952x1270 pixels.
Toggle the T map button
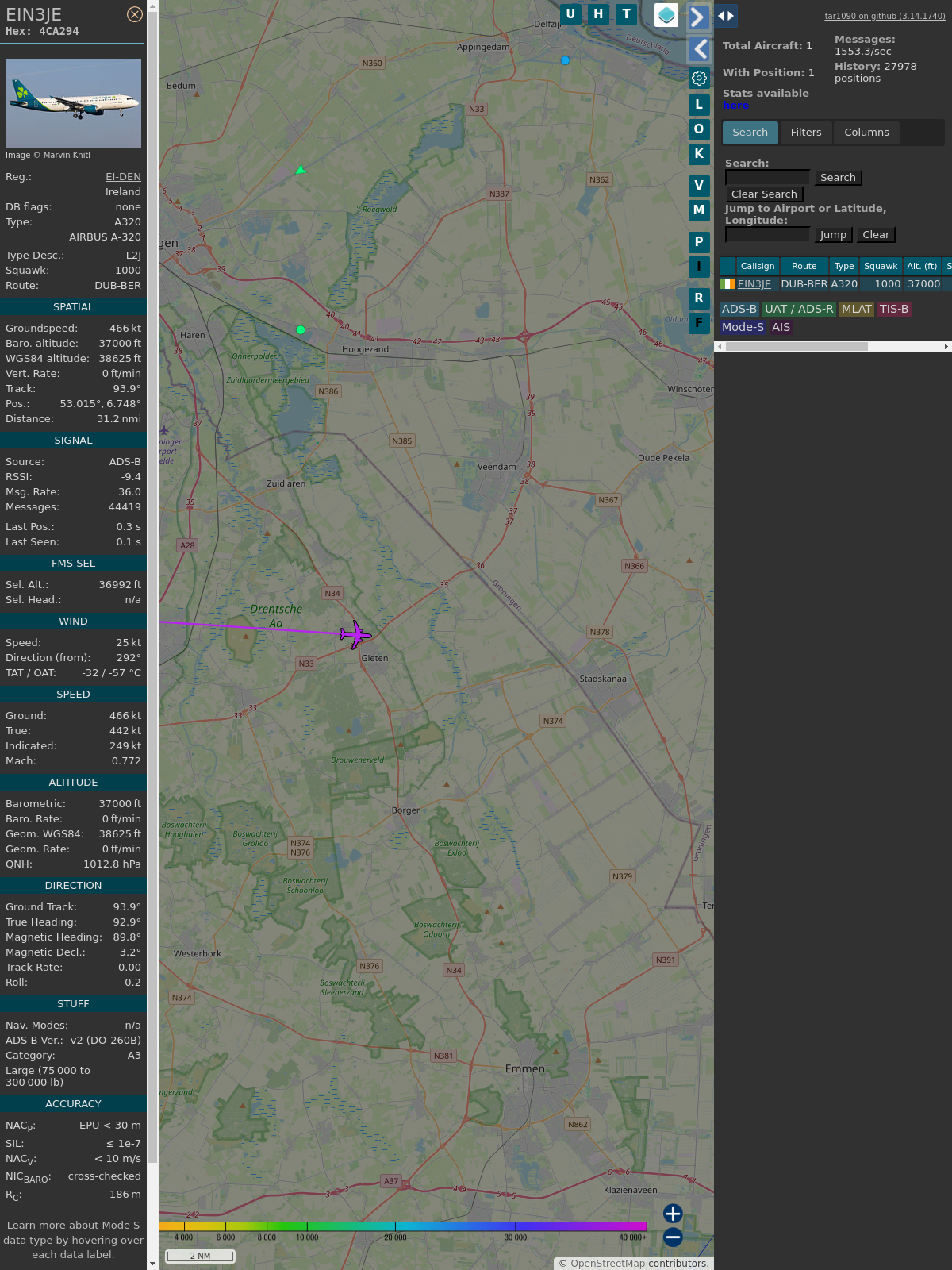627,14
